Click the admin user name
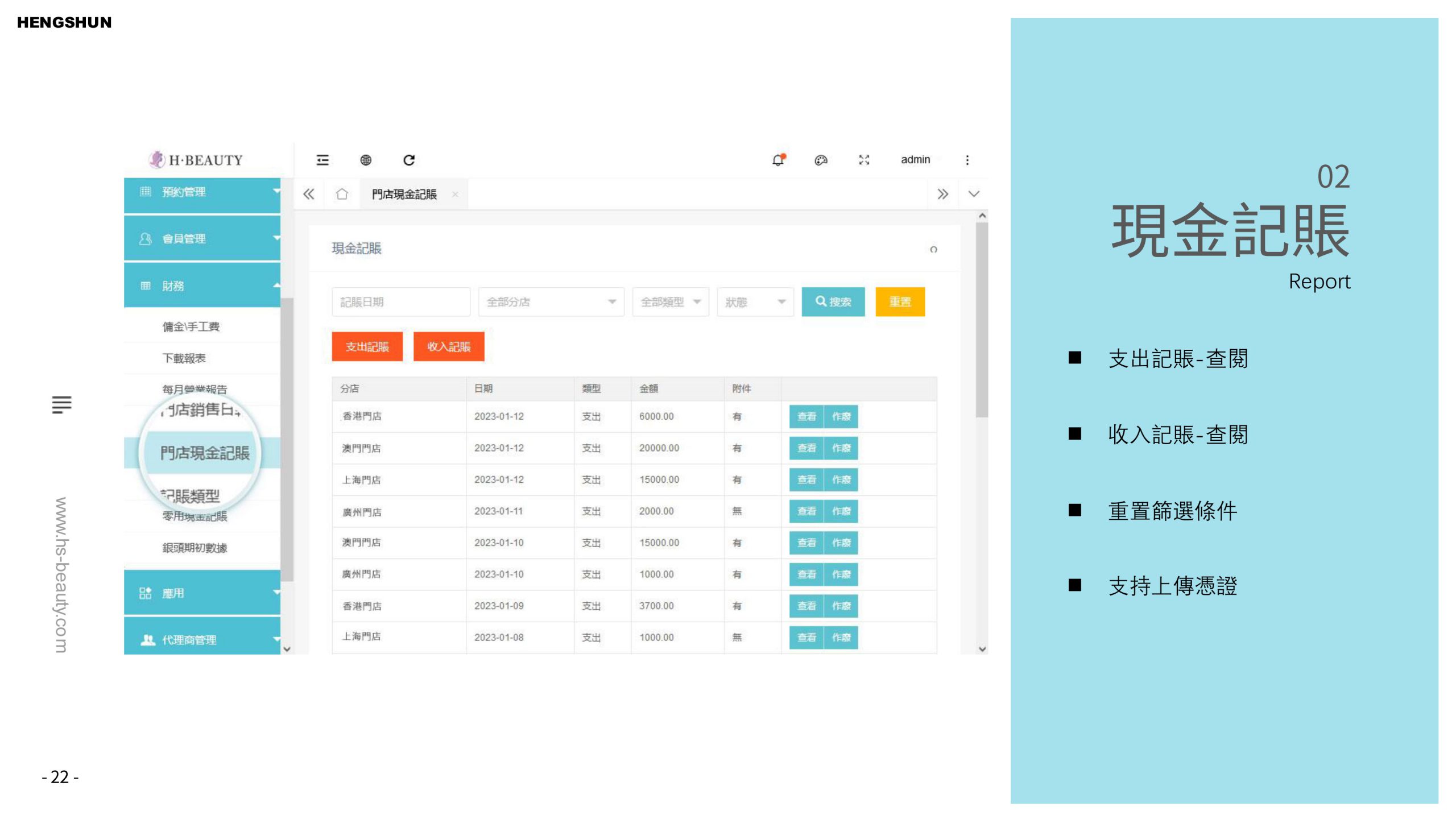Image resolution: width=1456 pixels, height=819 pixels. (915, 160)
